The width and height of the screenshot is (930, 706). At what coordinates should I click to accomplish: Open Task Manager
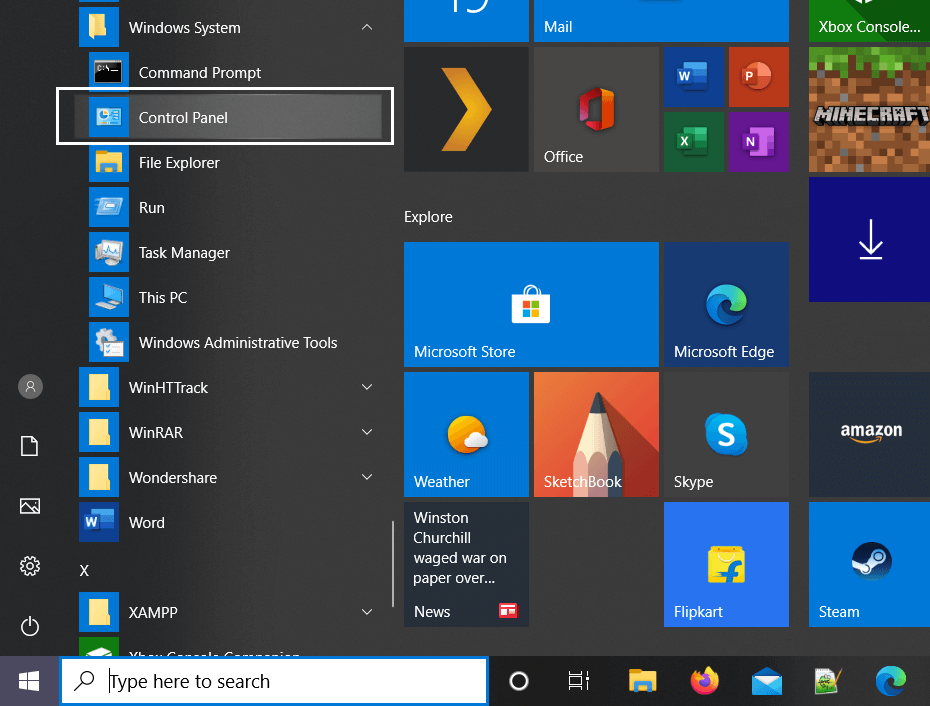click(183, 252)
